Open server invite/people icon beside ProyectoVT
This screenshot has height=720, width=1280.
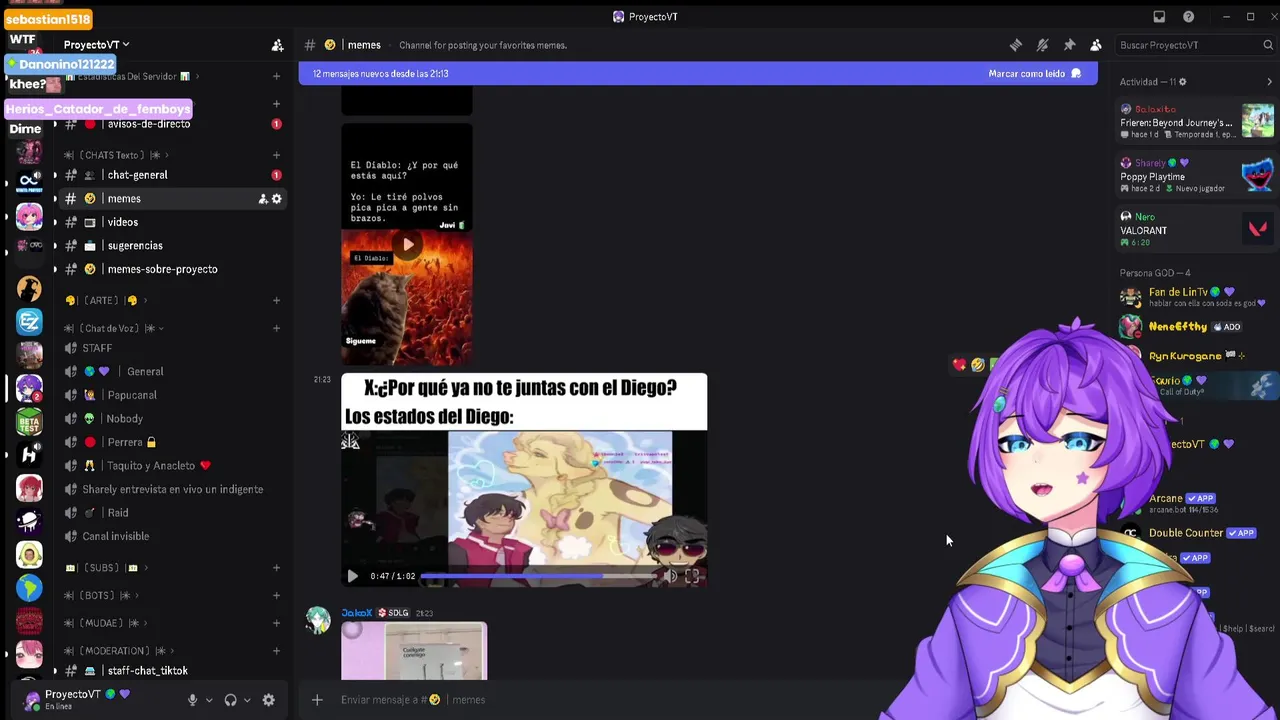click(277, 45)
